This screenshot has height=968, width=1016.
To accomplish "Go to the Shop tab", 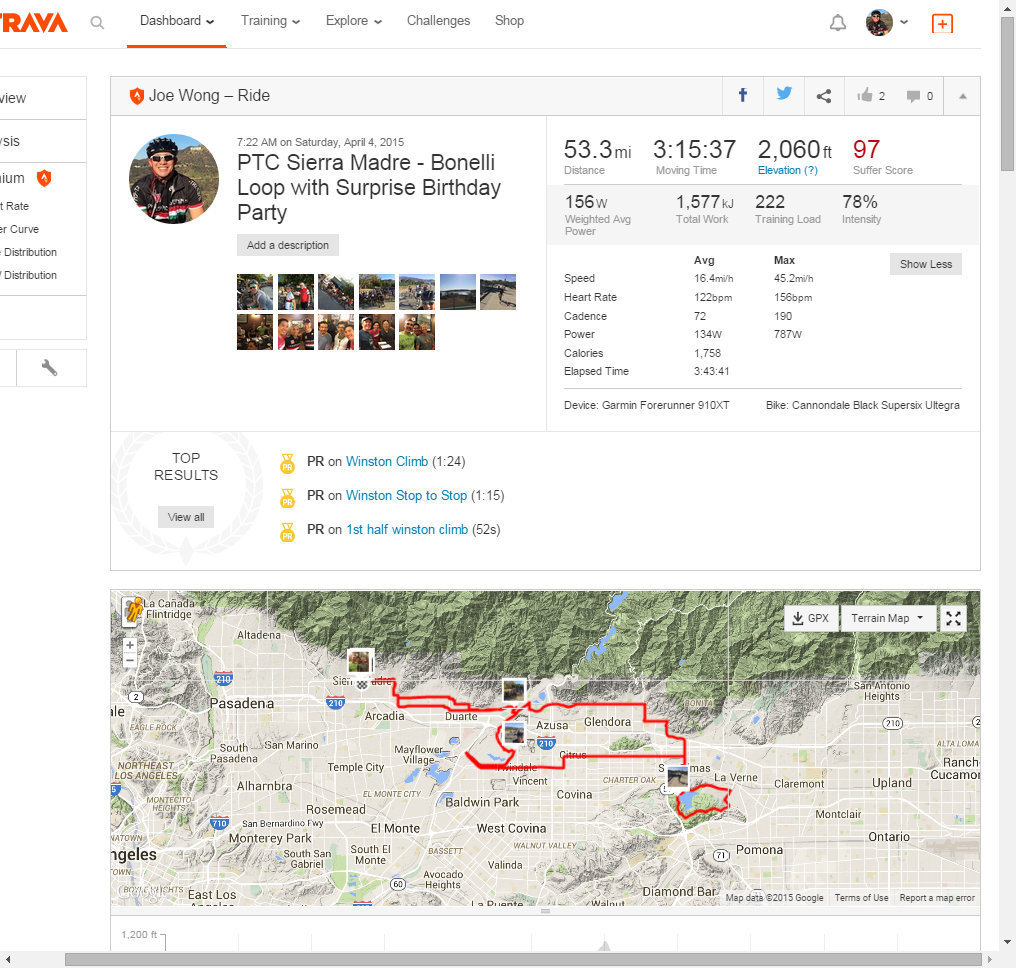I will tap(509, 21).
